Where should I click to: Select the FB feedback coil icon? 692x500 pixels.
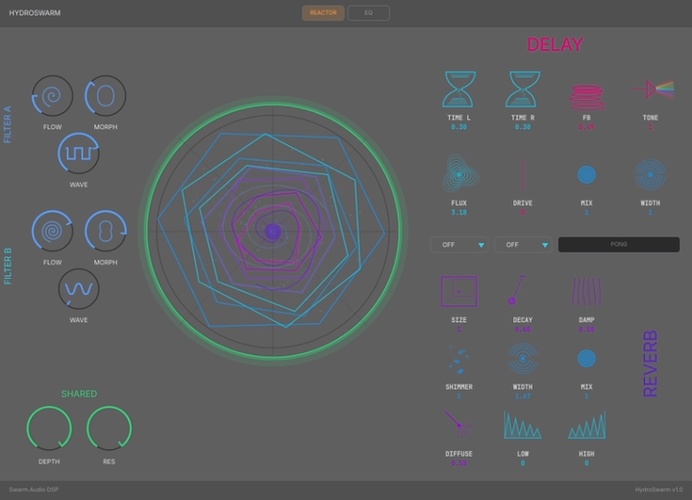pos(587,94)
